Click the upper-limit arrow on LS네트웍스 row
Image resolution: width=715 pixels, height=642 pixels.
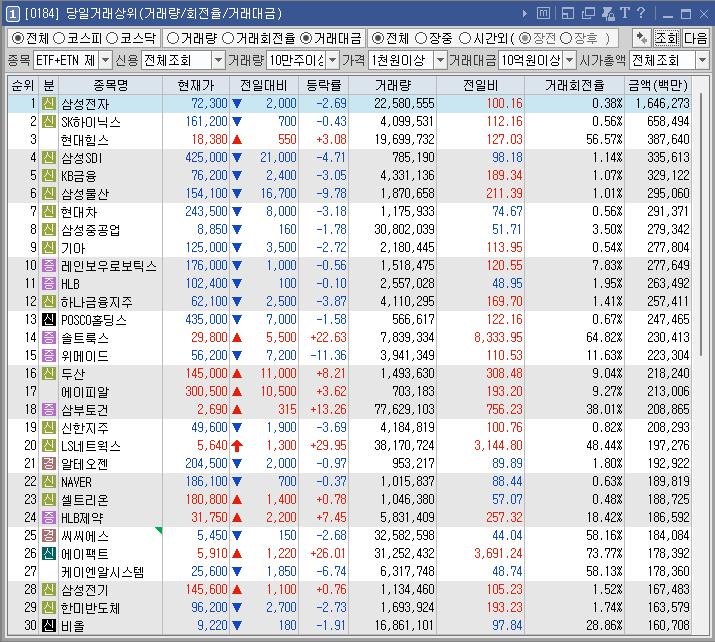[237, 445]
